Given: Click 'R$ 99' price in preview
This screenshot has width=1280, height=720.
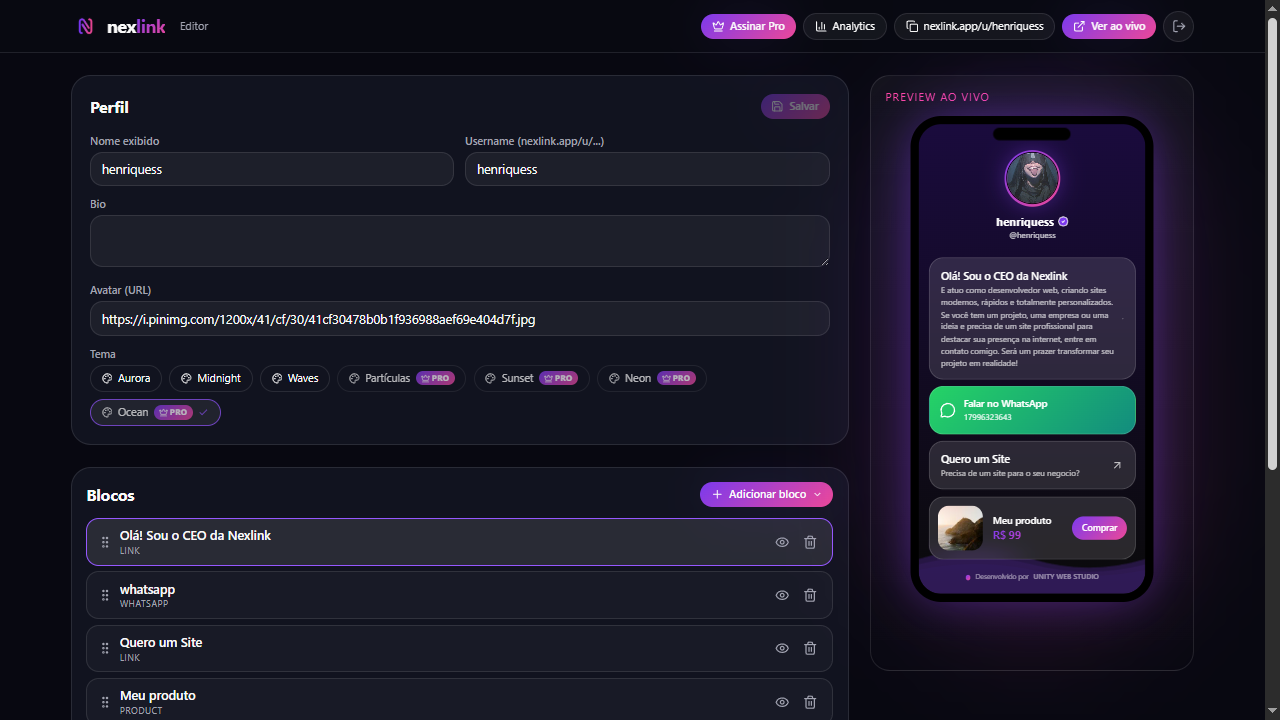Looking at the screenshot, I should coord(1007,535).
